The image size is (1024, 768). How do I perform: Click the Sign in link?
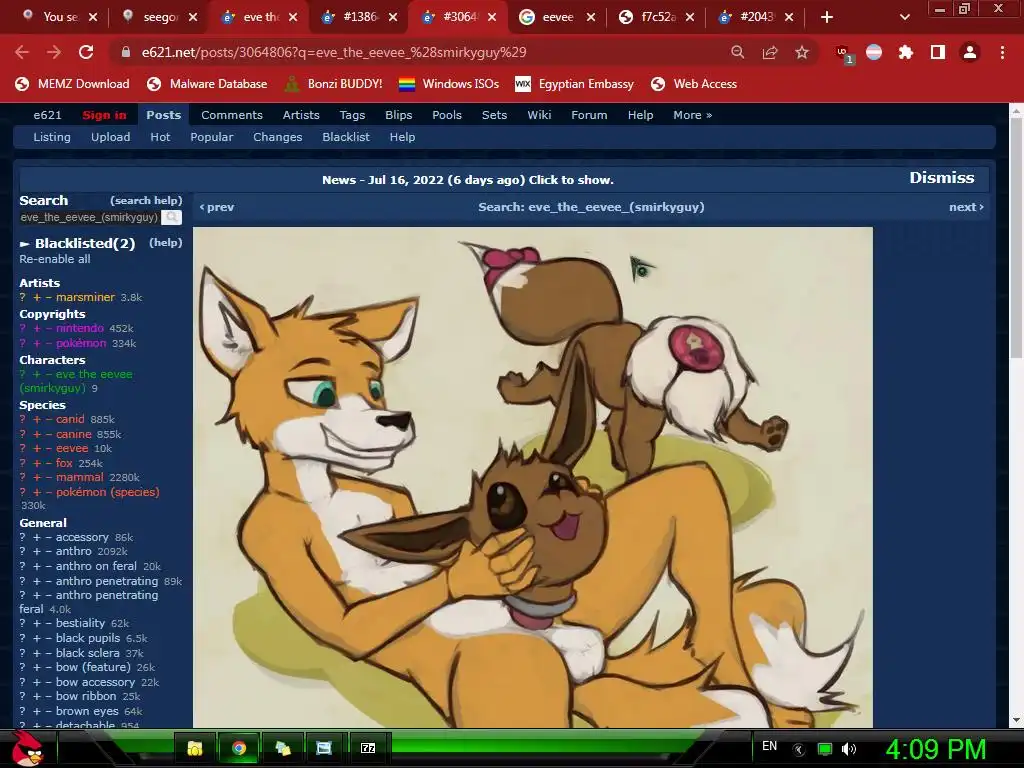coord(104,115)
